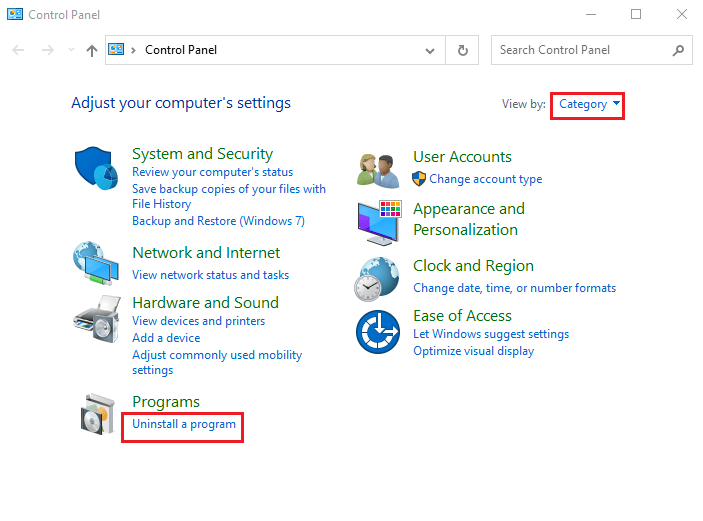This screenshot has height=521, width=703.
Task: Click the Hardware and Sound printer icon
Action: pos(97,319)
